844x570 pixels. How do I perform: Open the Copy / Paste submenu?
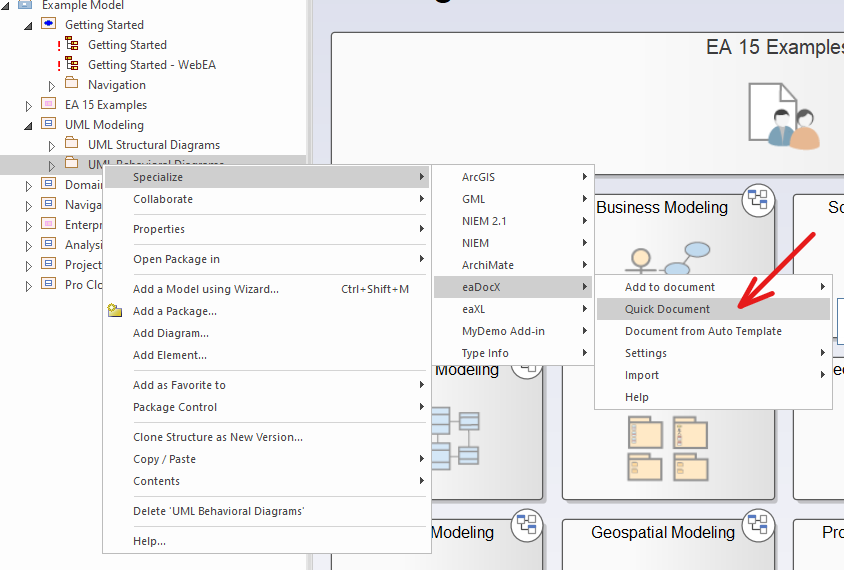(267, 460)
